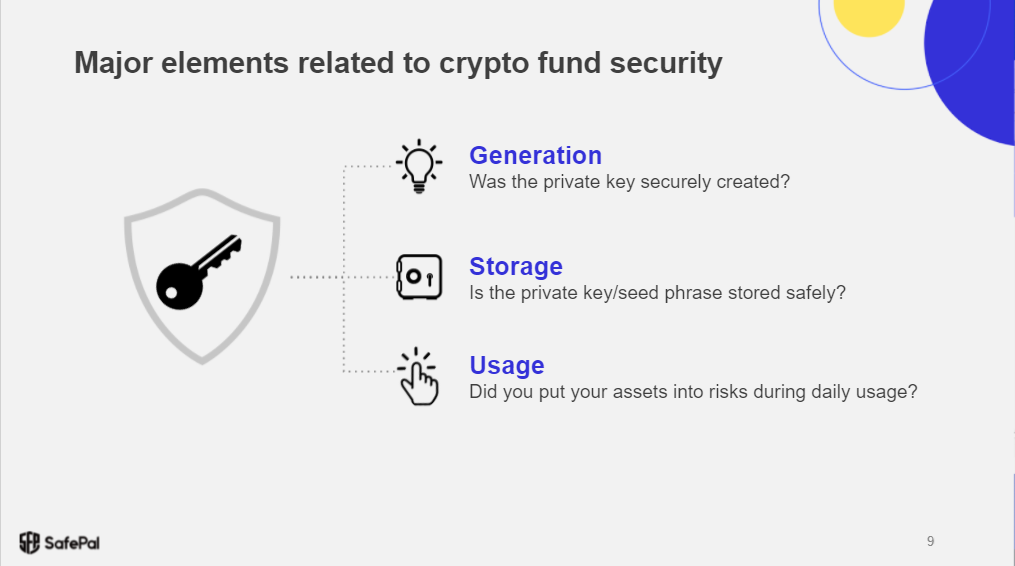Click the Generation heading

tap(535, 155)
